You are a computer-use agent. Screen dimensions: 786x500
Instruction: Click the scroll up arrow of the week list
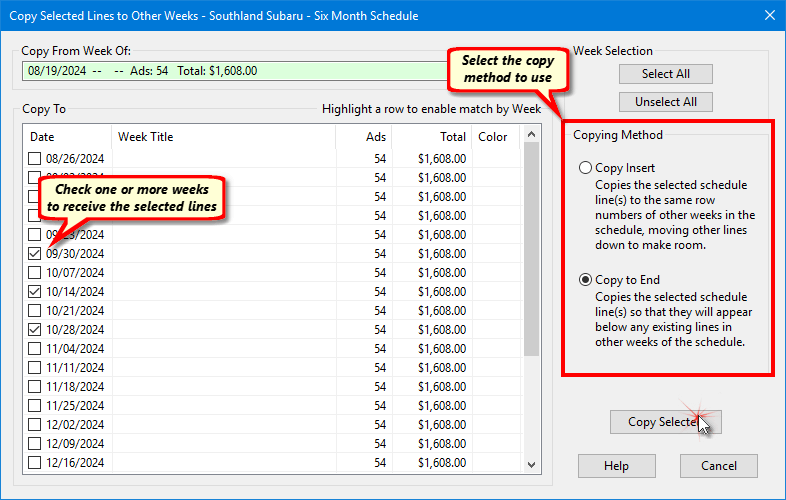[x=531, y=134]
